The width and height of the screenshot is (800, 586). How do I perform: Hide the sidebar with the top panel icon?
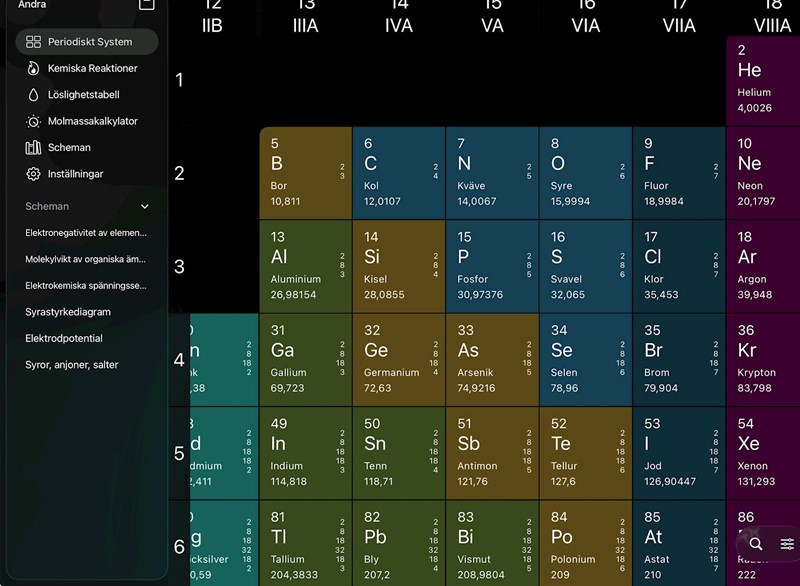147,4
